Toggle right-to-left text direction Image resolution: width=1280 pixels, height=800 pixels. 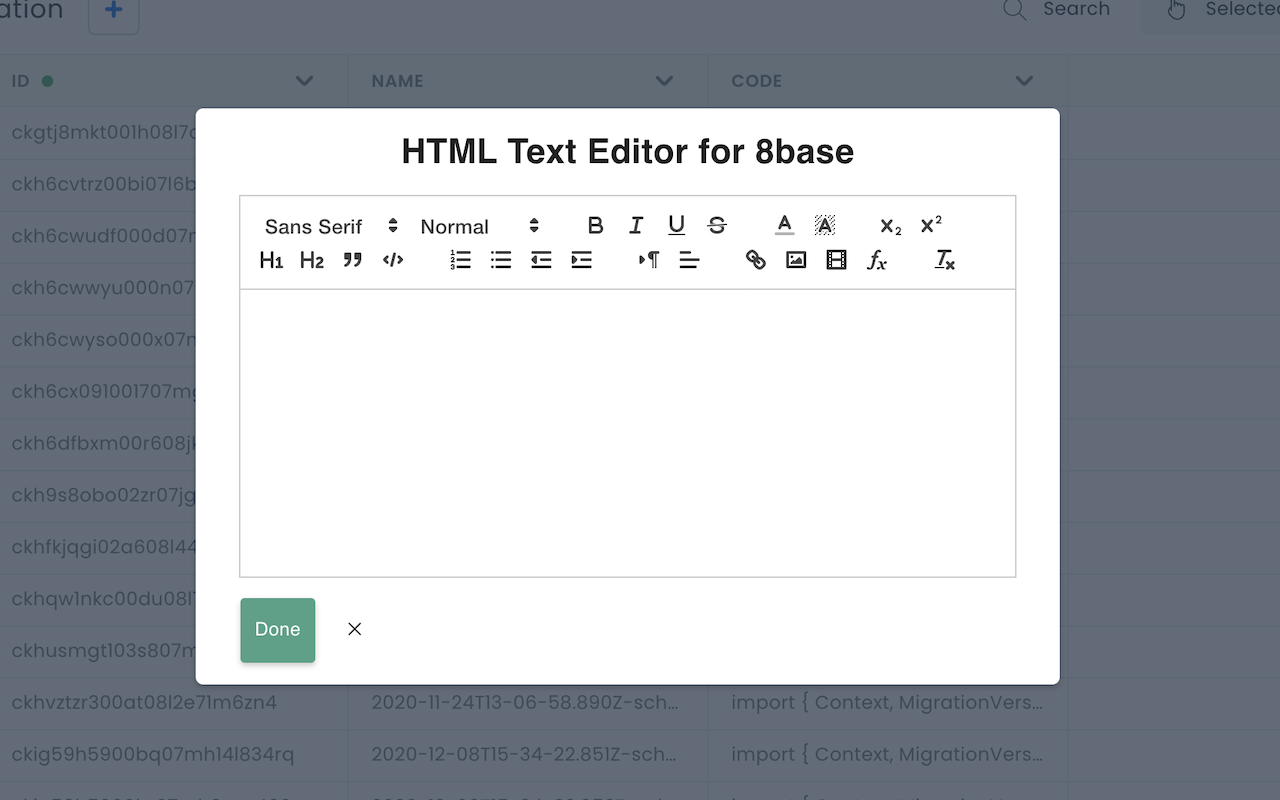(649, 260)
